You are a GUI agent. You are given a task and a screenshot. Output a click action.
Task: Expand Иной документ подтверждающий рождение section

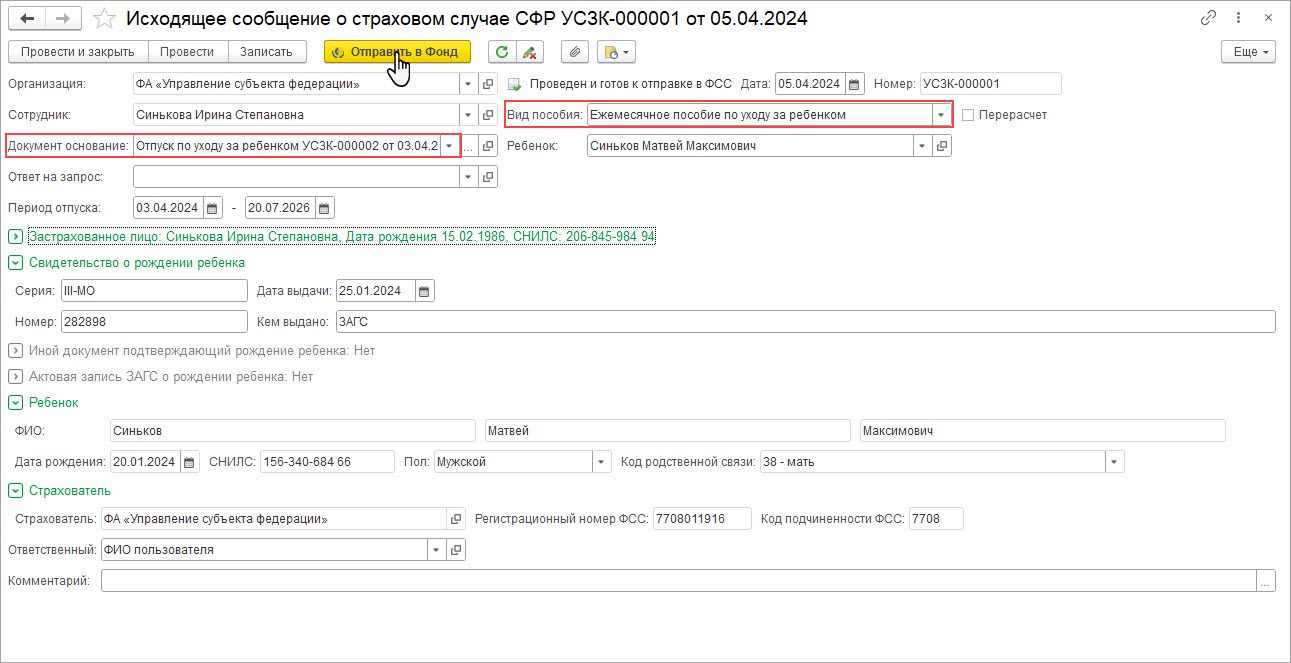[16, 351]
